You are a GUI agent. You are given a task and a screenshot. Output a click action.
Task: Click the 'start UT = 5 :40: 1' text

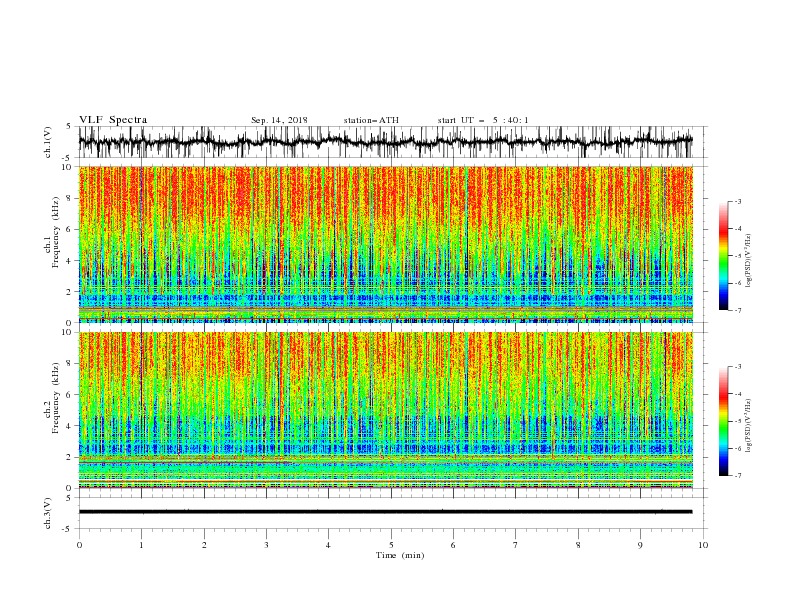(x=483, y=120)
